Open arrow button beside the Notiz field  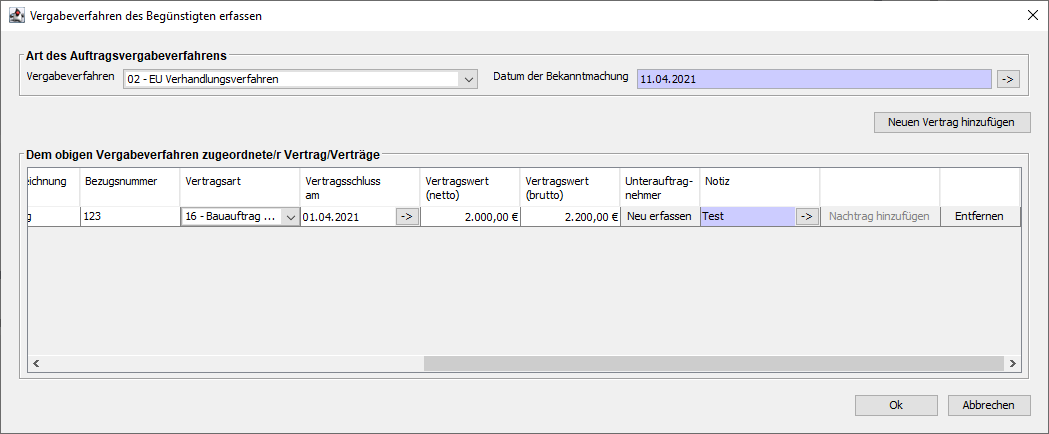807,217
